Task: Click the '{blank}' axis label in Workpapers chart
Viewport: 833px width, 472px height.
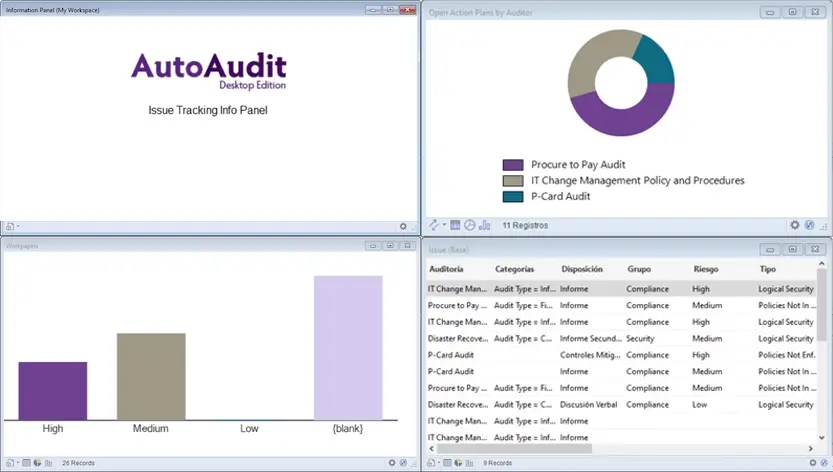Action: tap(347, 428)
